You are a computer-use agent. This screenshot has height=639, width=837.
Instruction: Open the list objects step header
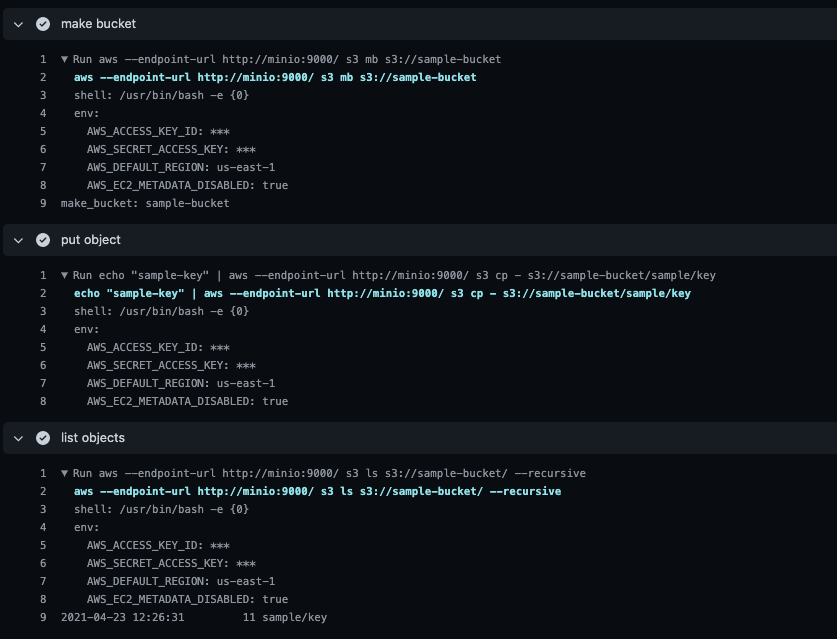click(420, 438)
